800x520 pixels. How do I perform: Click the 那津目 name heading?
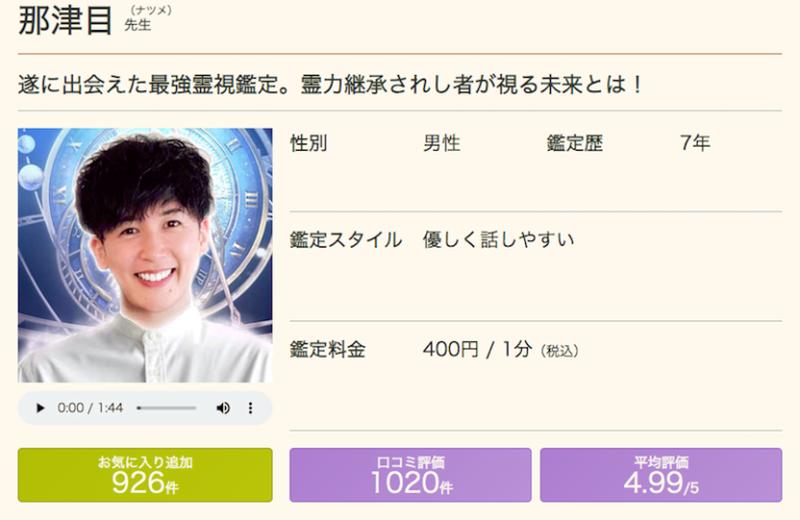[x=65, y=19]
